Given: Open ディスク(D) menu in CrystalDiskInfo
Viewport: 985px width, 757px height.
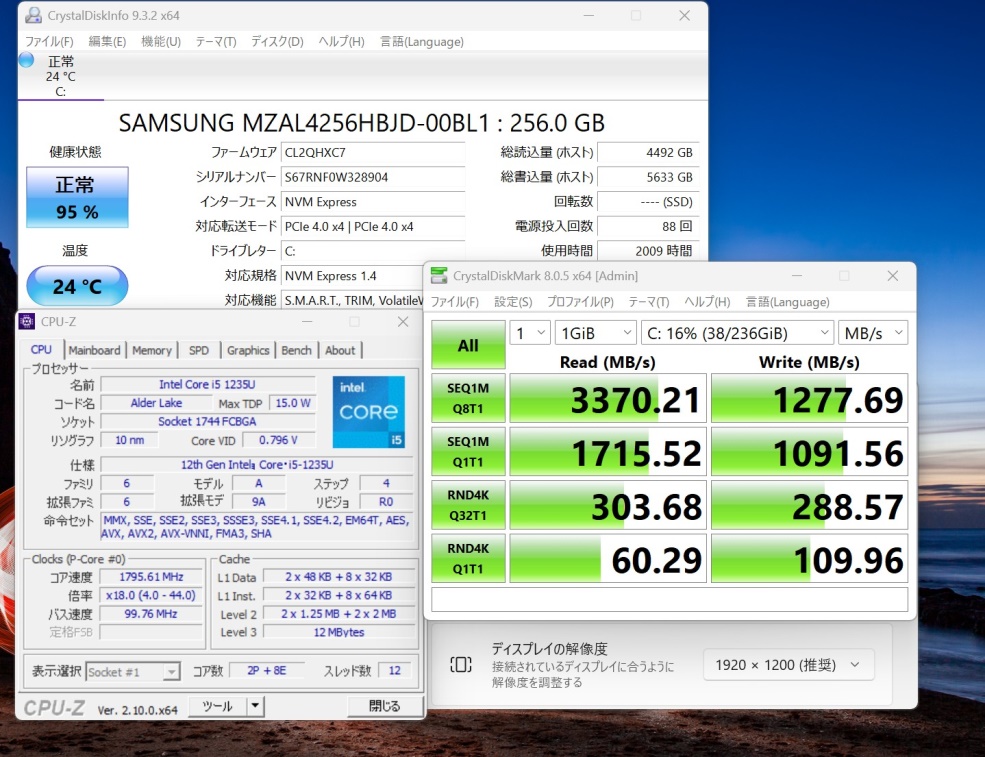Looking at the screenshot, I should point(277,41).
